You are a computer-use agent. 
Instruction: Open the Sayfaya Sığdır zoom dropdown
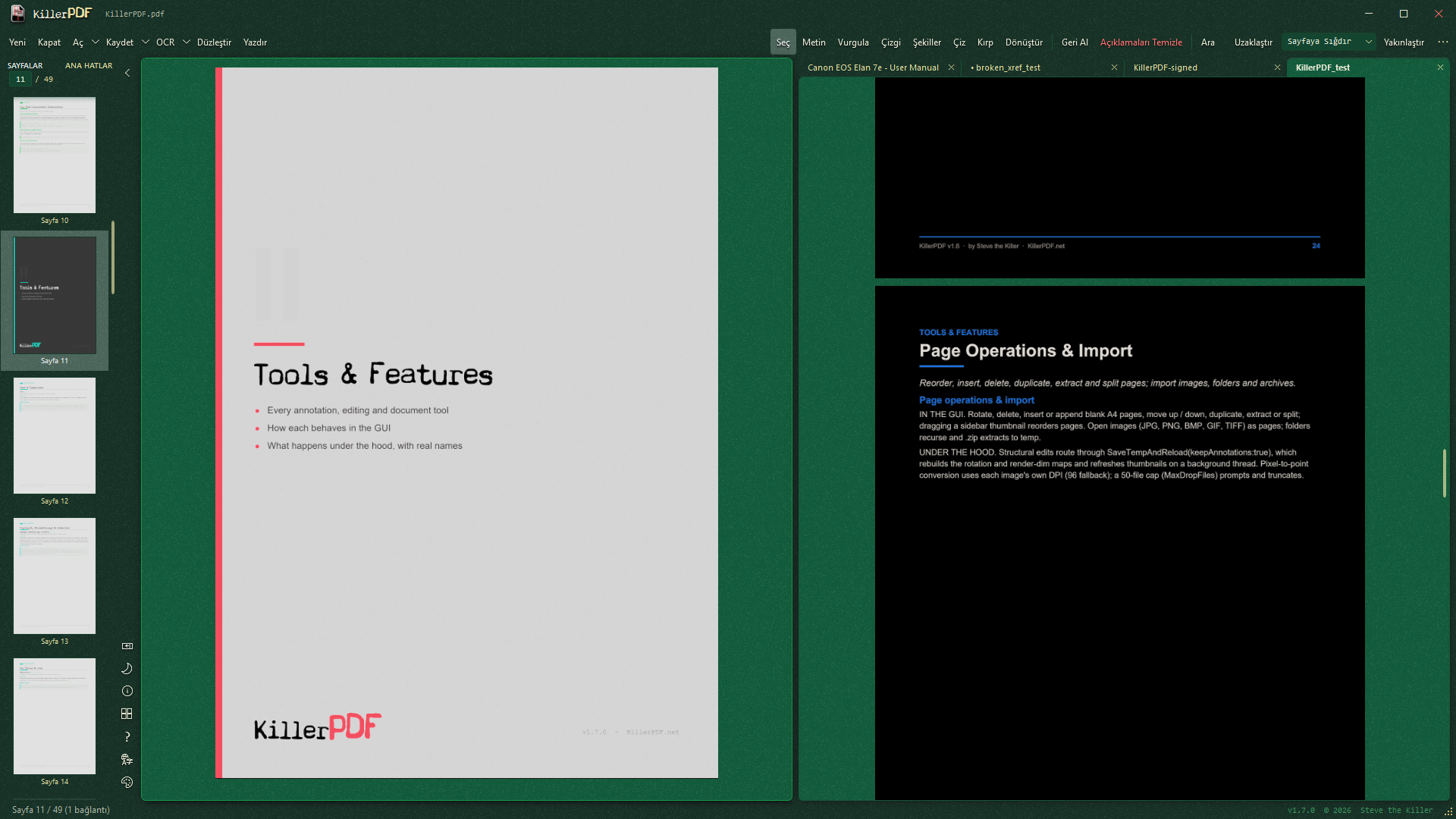[1329, 42]
